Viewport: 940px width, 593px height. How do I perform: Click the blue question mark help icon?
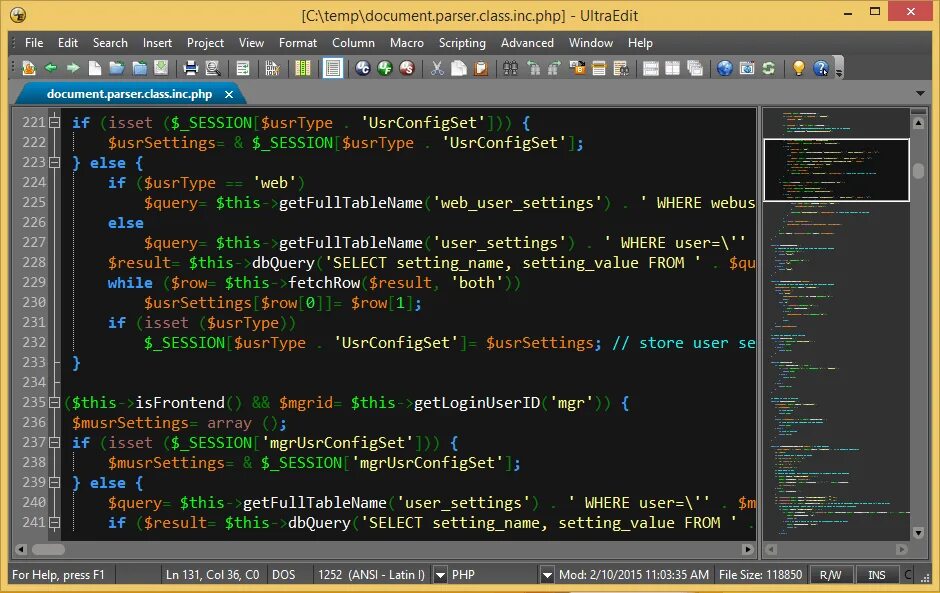tap(821, 68)
